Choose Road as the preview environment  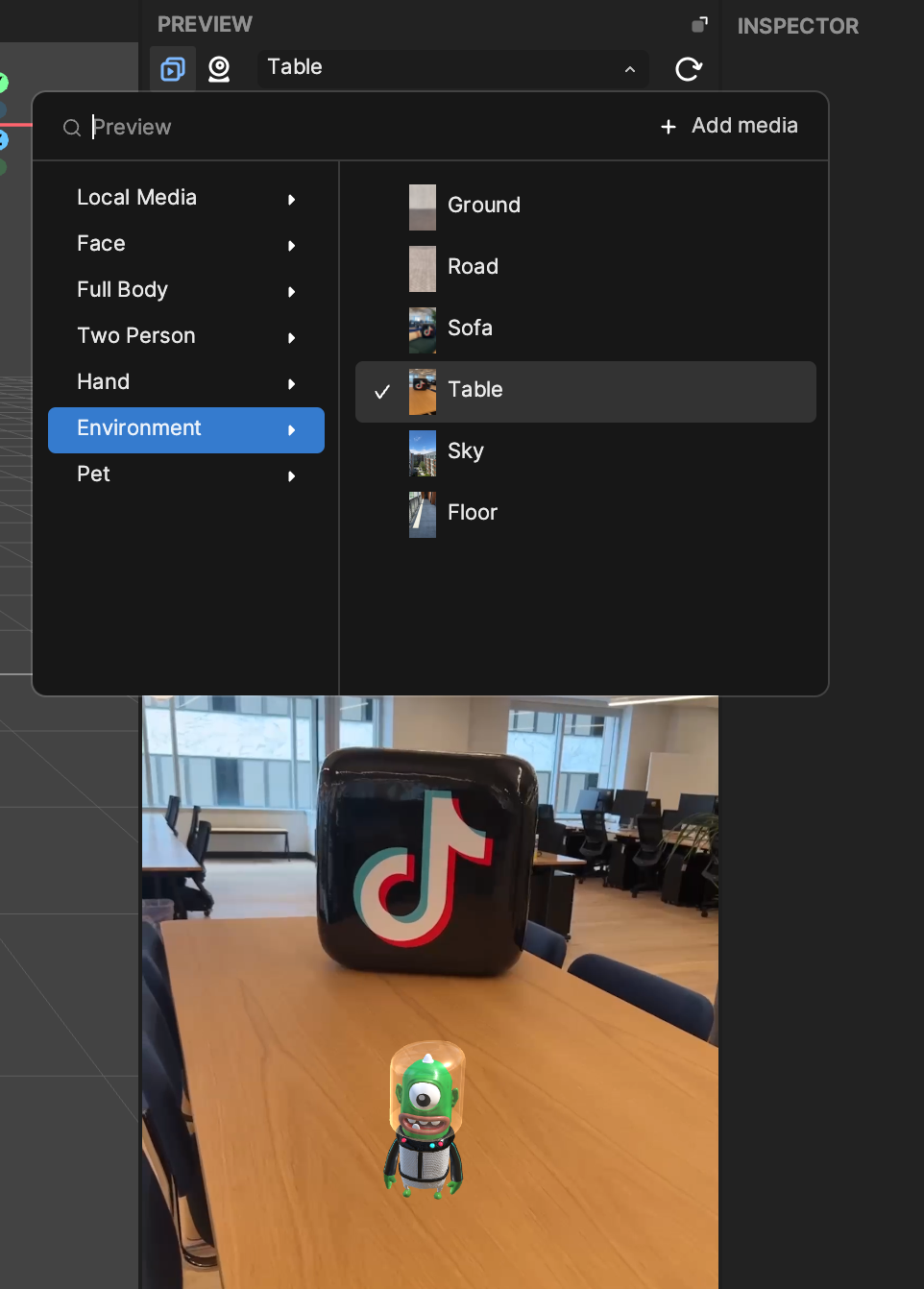473,268
